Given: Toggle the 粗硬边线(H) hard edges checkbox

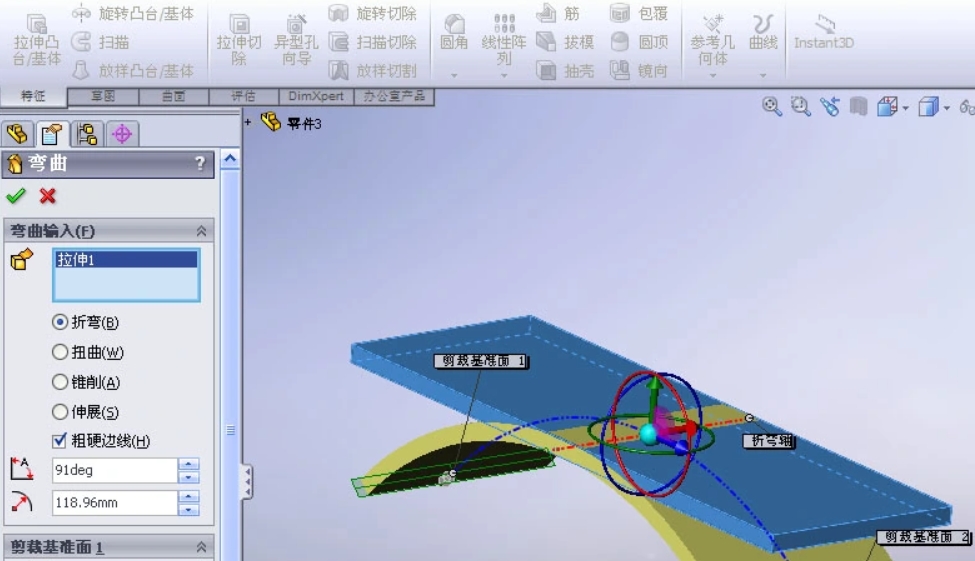Looking at the screenshot, I should tap(59, 441).
